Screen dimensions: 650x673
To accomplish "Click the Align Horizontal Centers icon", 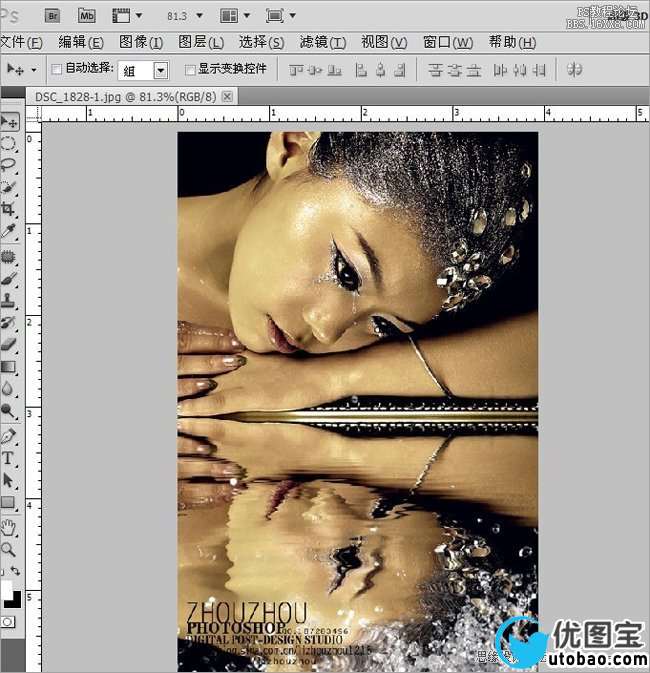I will [x=380, y=70].
